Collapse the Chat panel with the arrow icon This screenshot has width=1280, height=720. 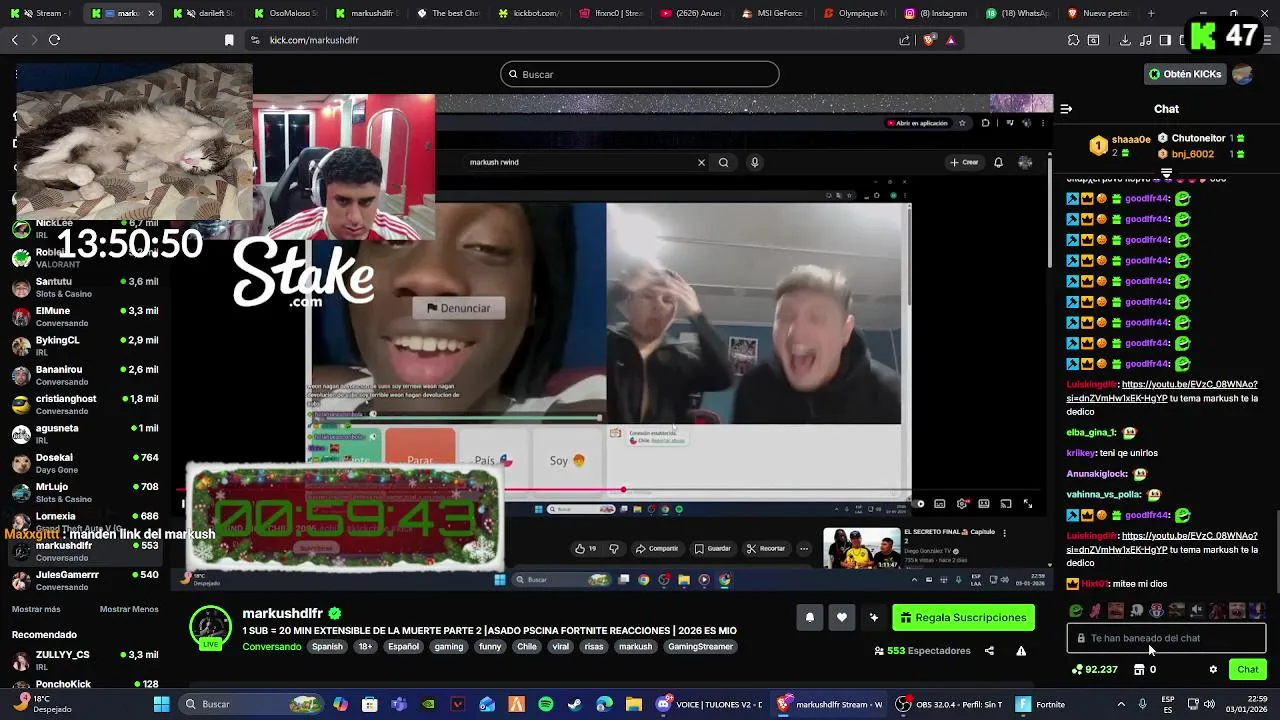click(x=1066, y=109)
